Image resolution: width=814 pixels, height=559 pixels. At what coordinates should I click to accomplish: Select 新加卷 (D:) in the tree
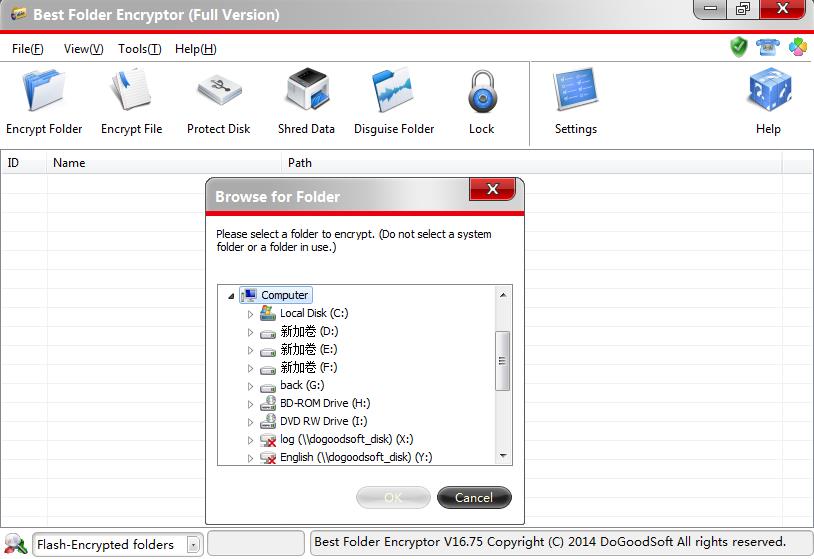point(309,331)
